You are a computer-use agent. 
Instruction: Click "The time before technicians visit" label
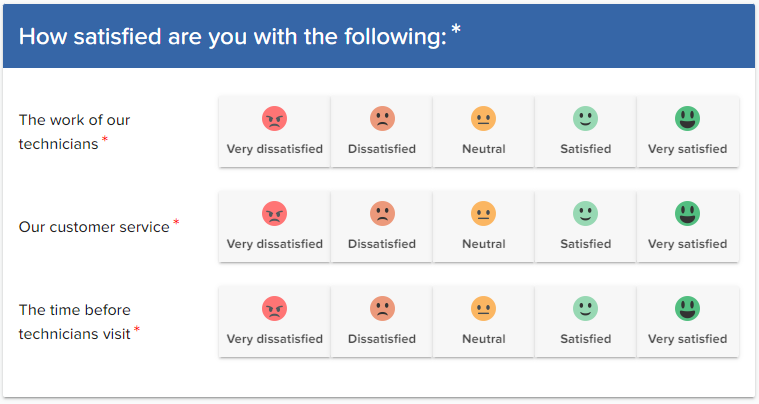[x=74, y=321]
